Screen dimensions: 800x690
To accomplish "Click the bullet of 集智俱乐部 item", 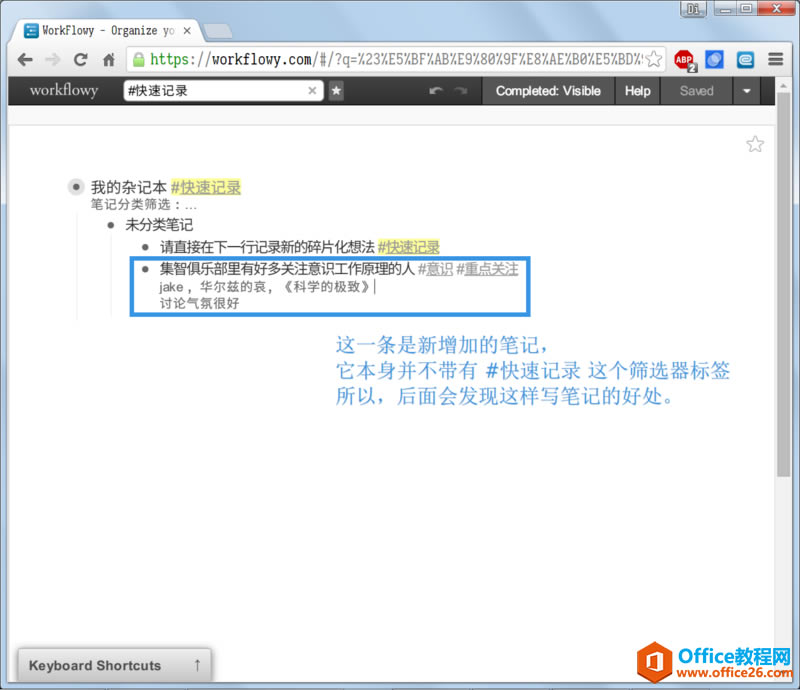I will 145,269.
